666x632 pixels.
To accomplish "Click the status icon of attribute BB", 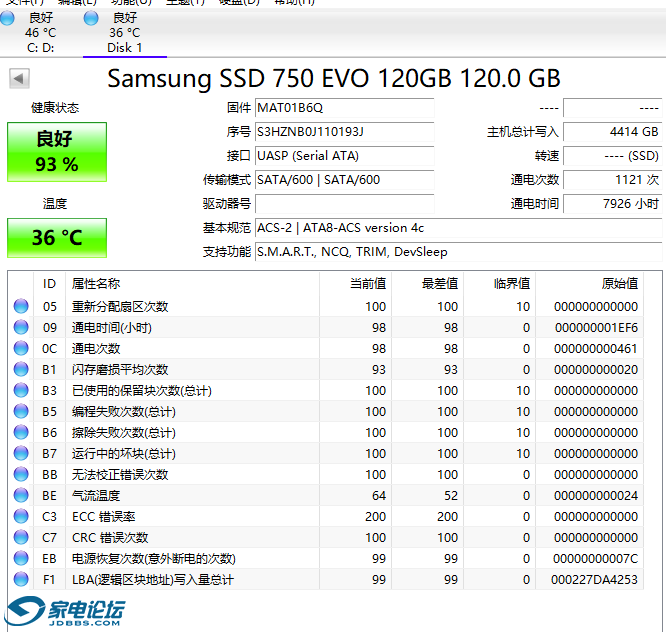I will click(x=21, y=474).
